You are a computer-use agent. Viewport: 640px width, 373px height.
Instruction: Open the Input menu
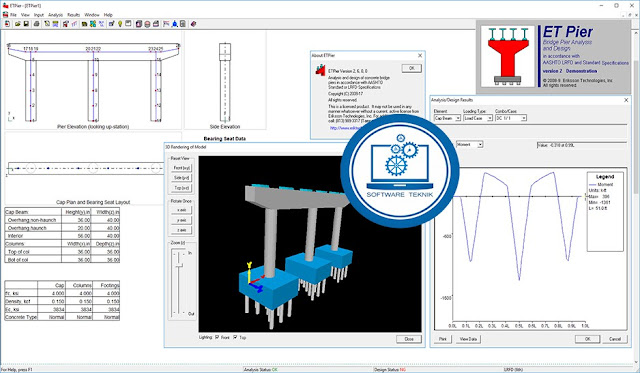tap(39, 15)
